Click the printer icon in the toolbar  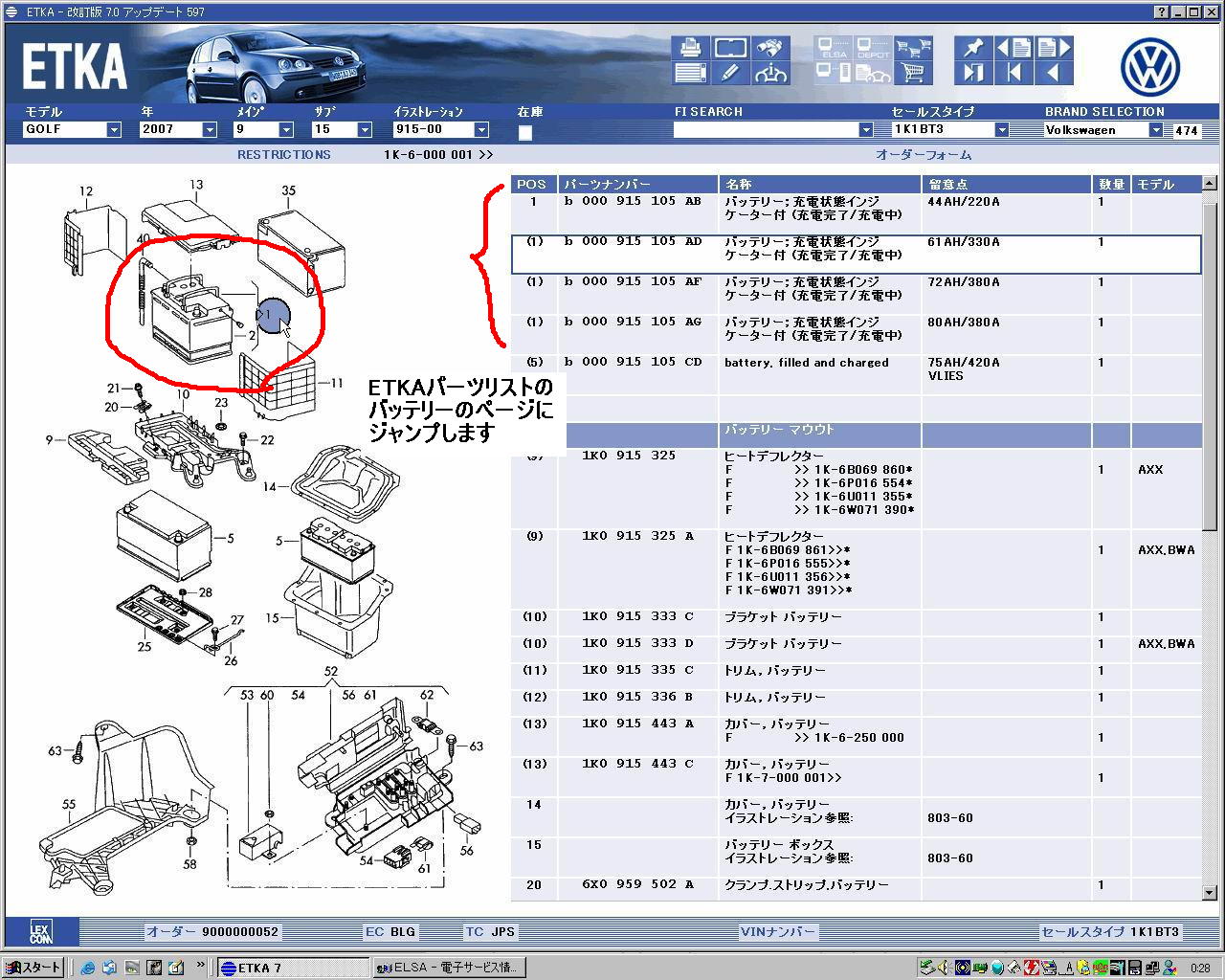[690, 47]
